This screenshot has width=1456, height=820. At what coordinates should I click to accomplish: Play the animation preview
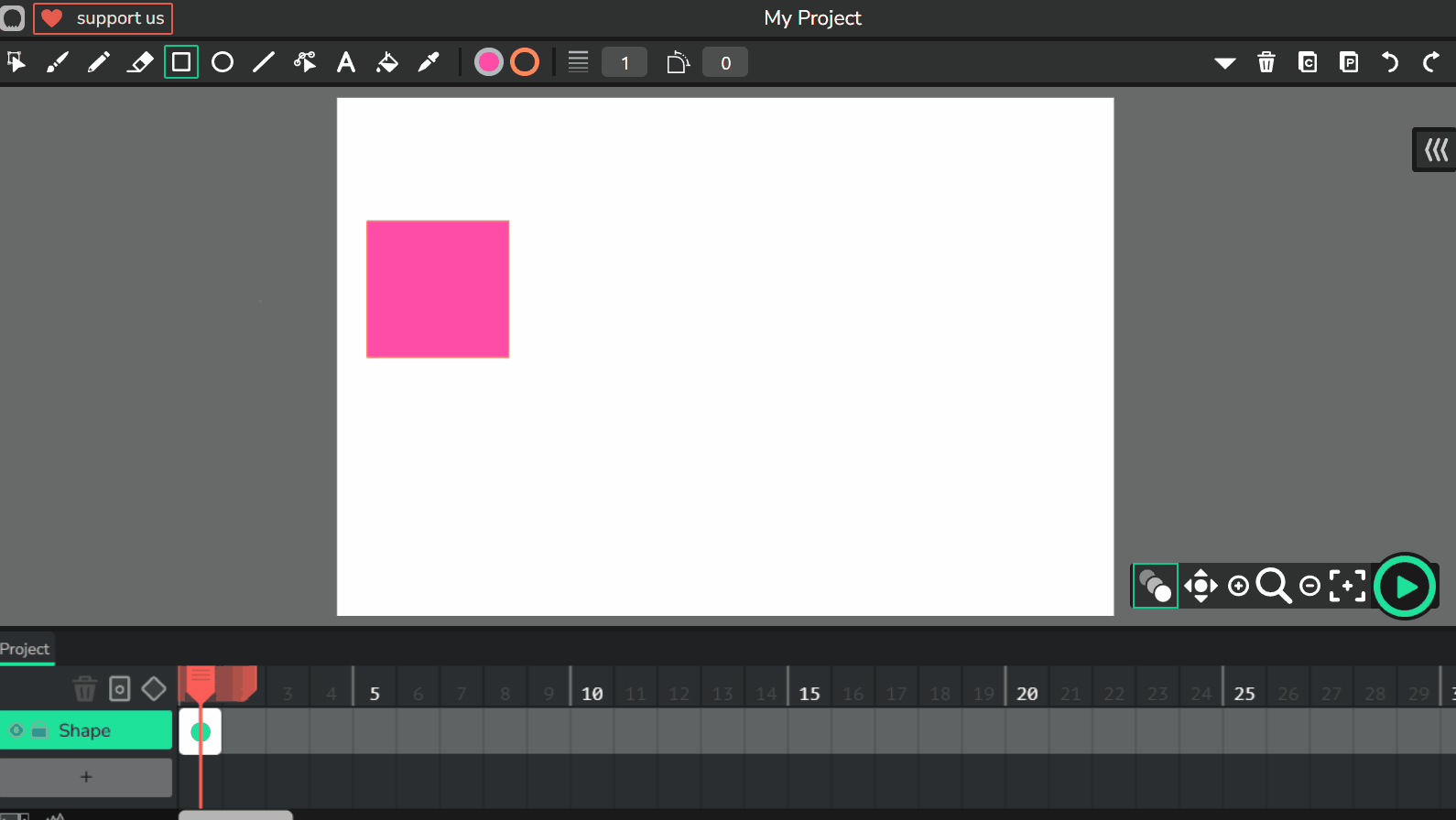1405,587
